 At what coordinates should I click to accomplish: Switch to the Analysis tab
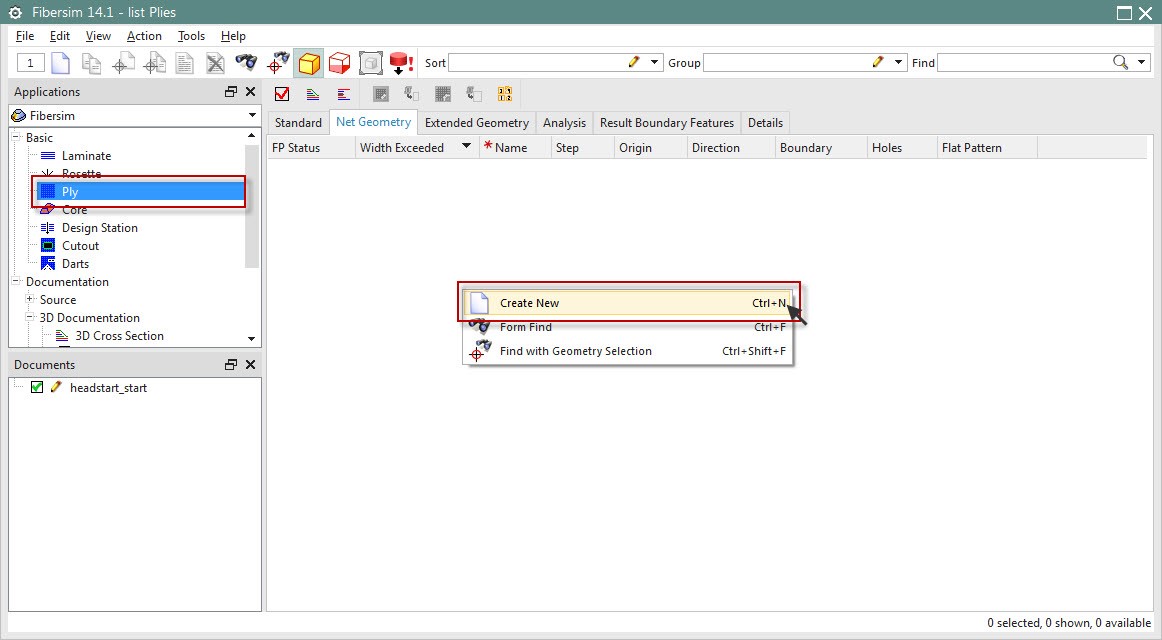click(564, 122)
